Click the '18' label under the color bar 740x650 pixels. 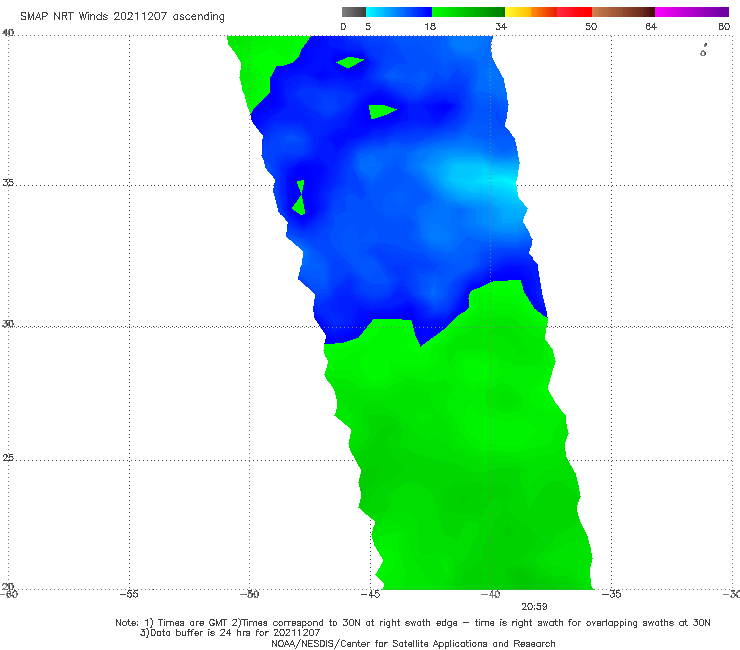[x=430, y=26]
